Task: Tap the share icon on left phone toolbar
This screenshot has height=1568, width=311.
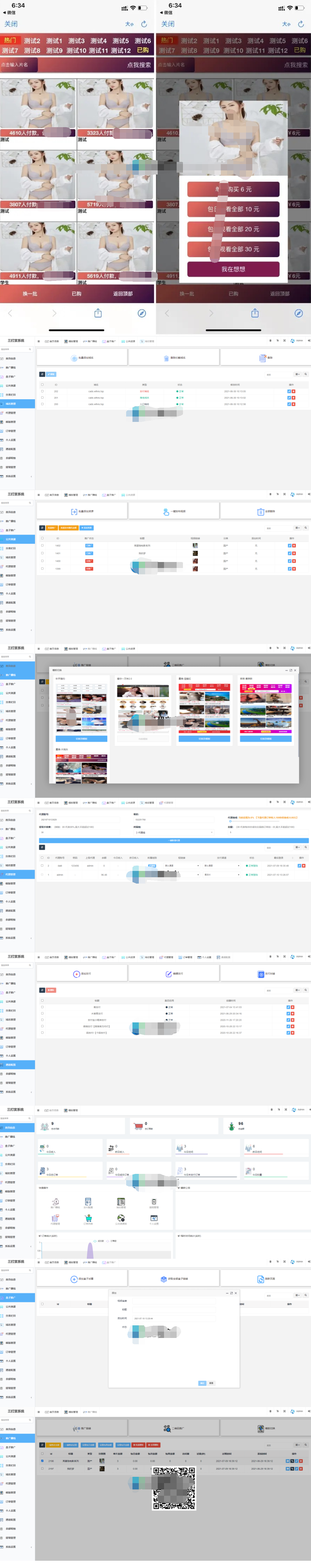Action: [x=97, y=313]
